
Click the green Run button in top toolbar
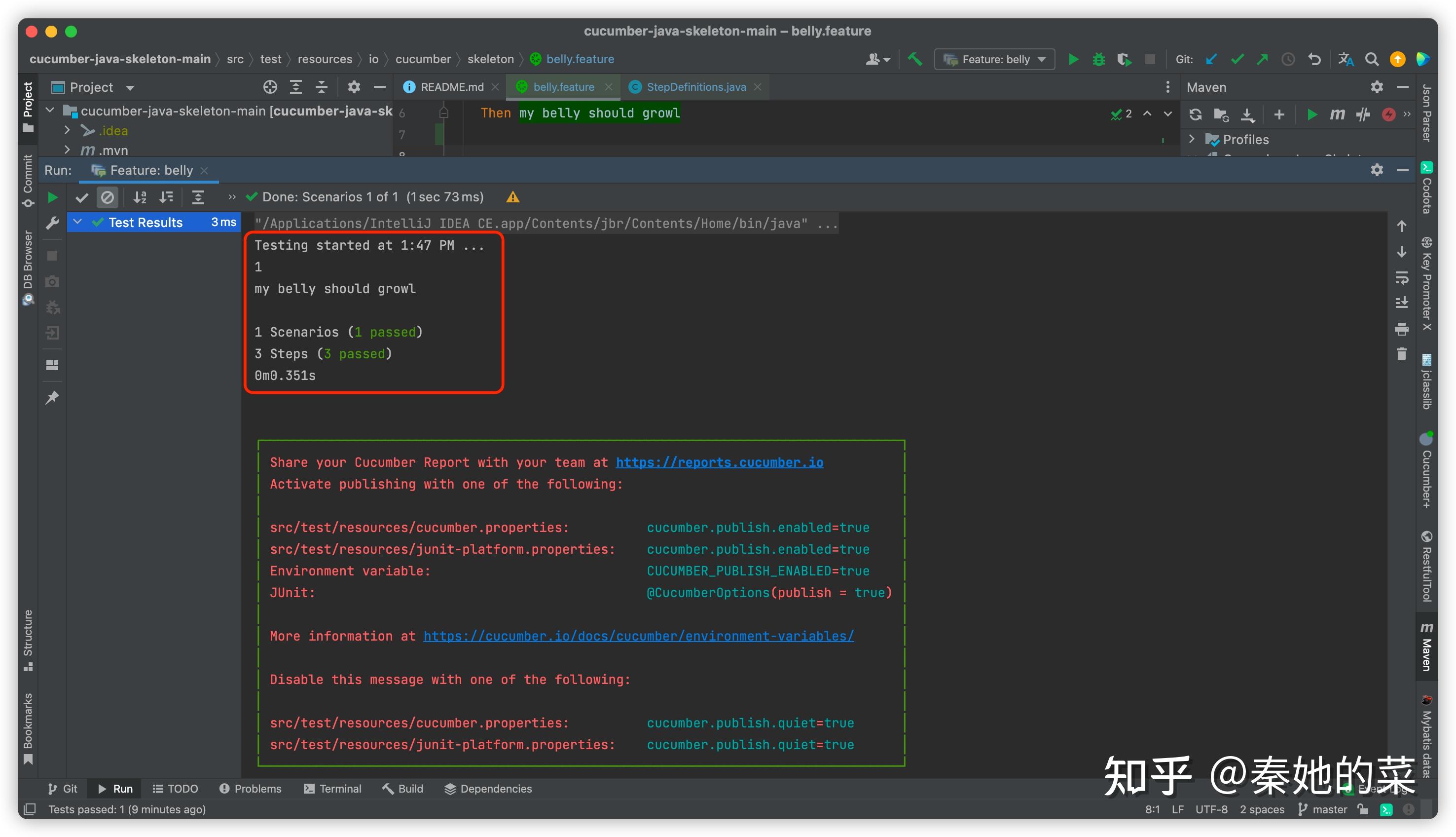click(1073, 59)
